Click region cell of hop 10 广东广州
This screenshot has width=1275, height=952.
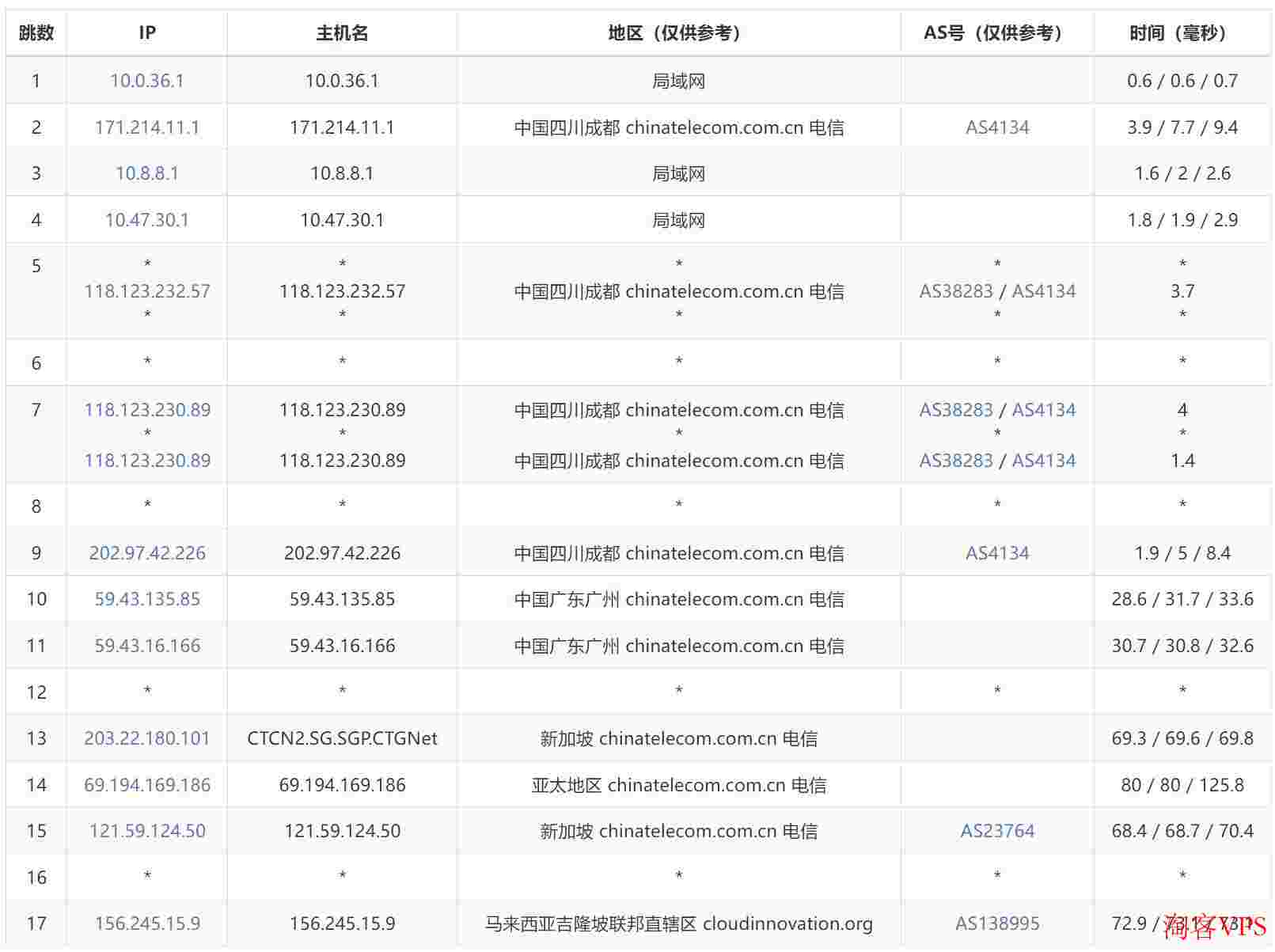[x=679, y=599]
